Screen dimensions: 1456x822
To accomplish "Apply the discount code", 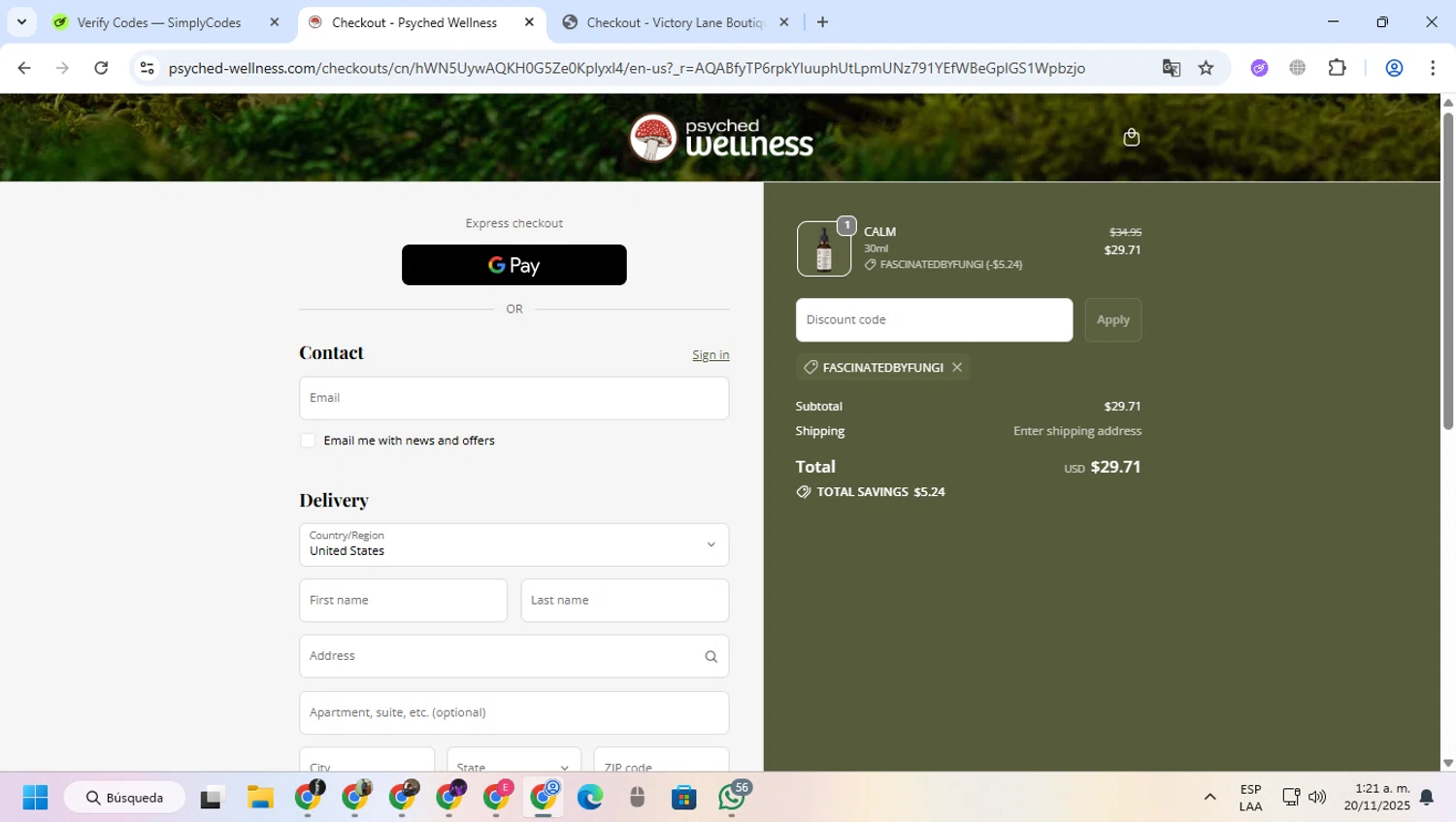I will [x=1112, y=320].
